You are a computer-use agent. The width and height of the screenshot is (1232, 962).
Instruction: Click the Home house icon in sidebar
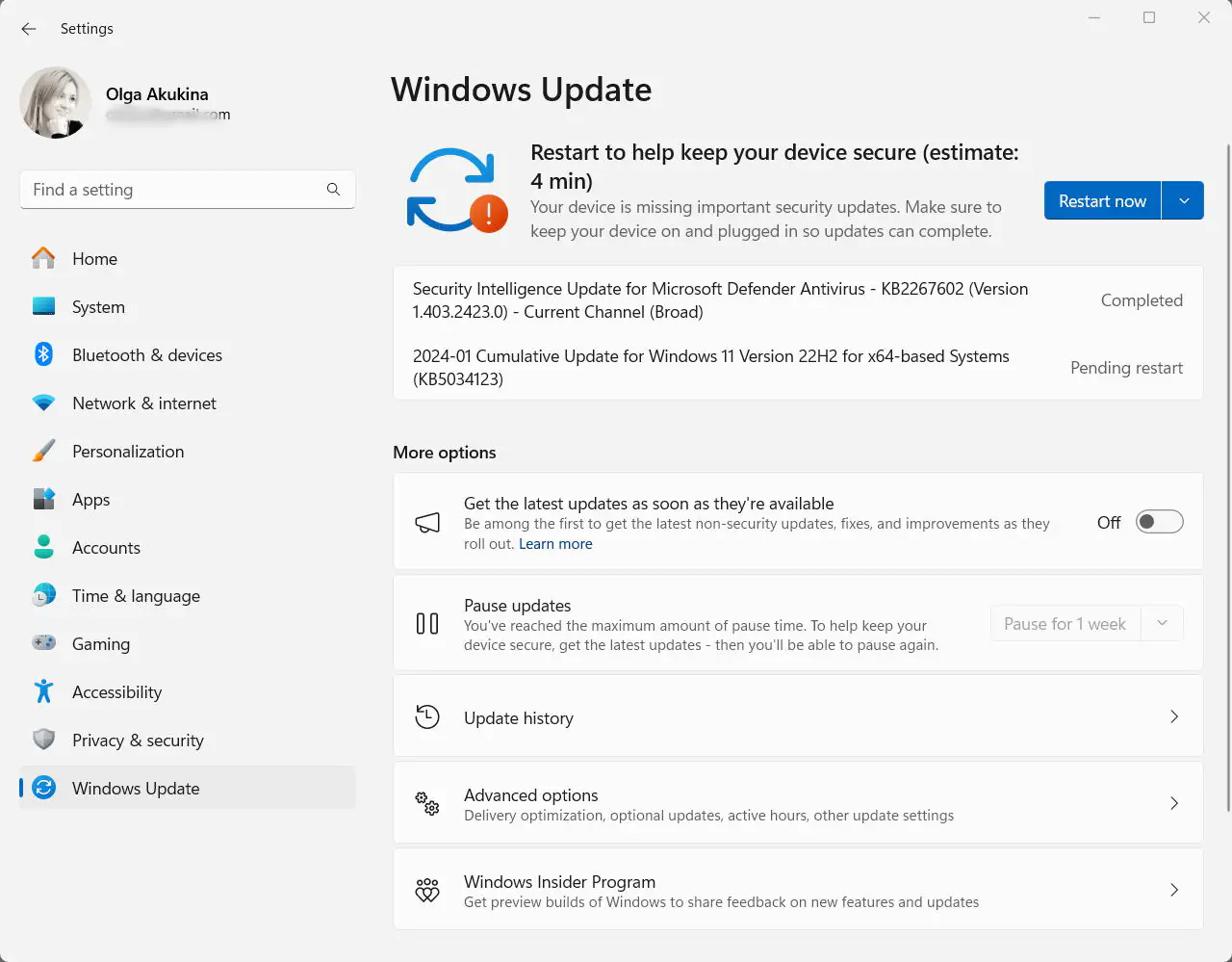pos(43,258)
